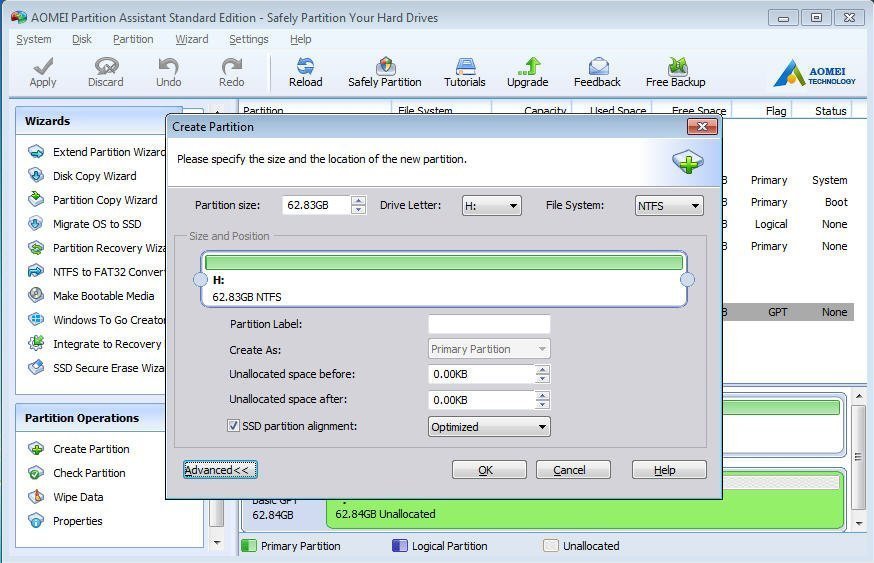Open the Optimized alignment dropdown
This screenshot has height=563, width=874.
pos(489,427)
